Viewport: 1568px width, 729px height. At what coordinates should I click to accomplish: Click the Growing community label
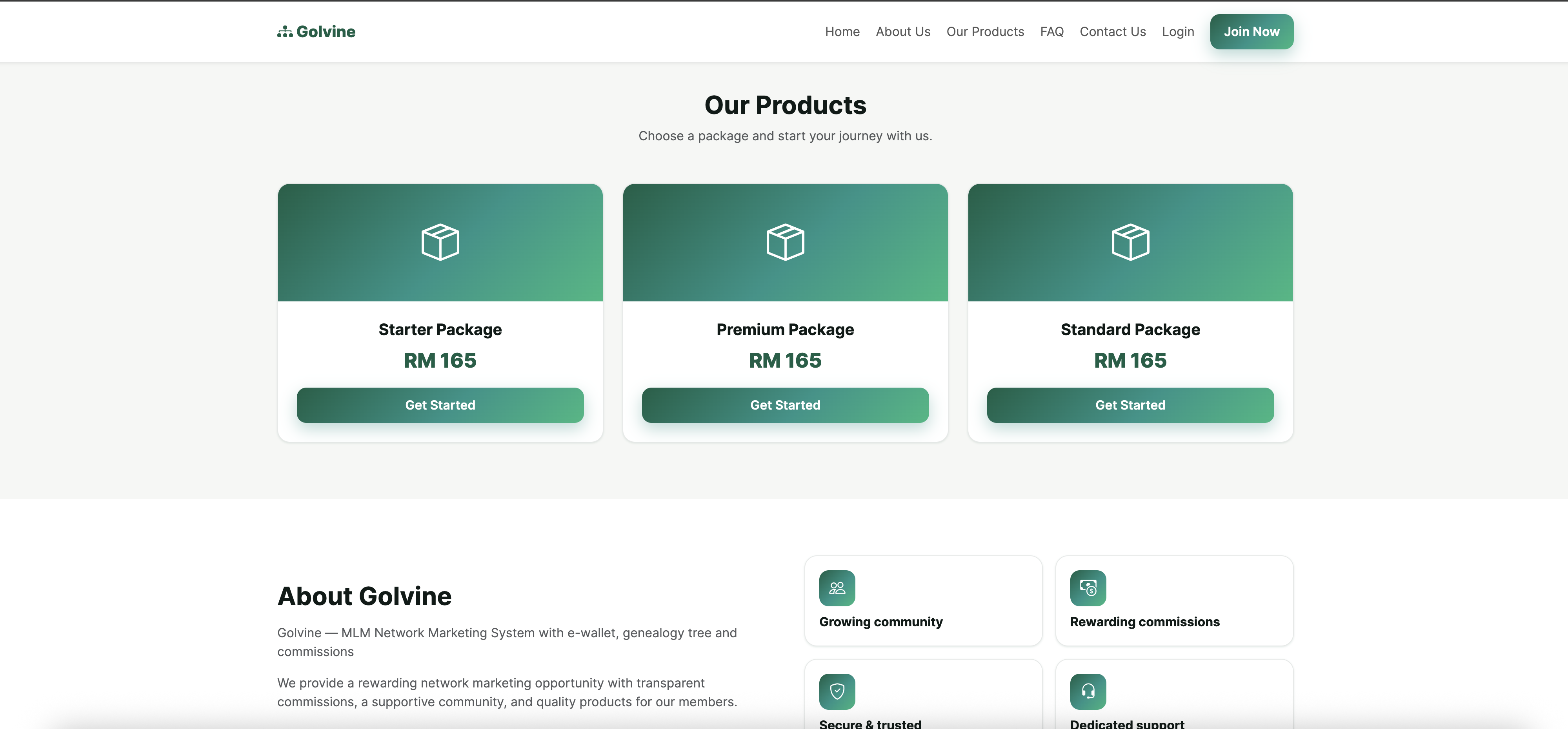point(881,622)
